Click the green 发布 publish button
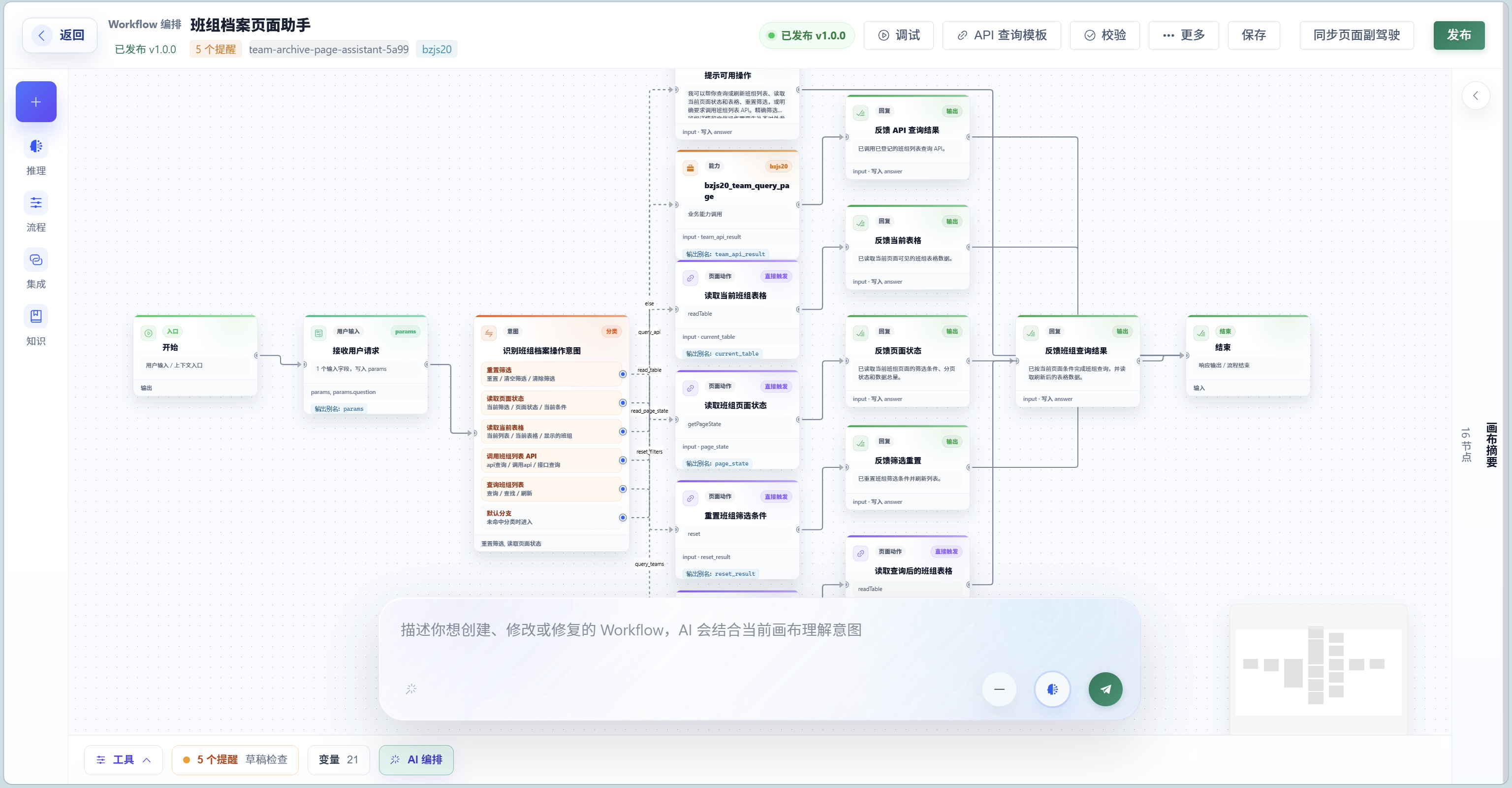Viewport: 1512px width, 788px height. coord(1458,35)
